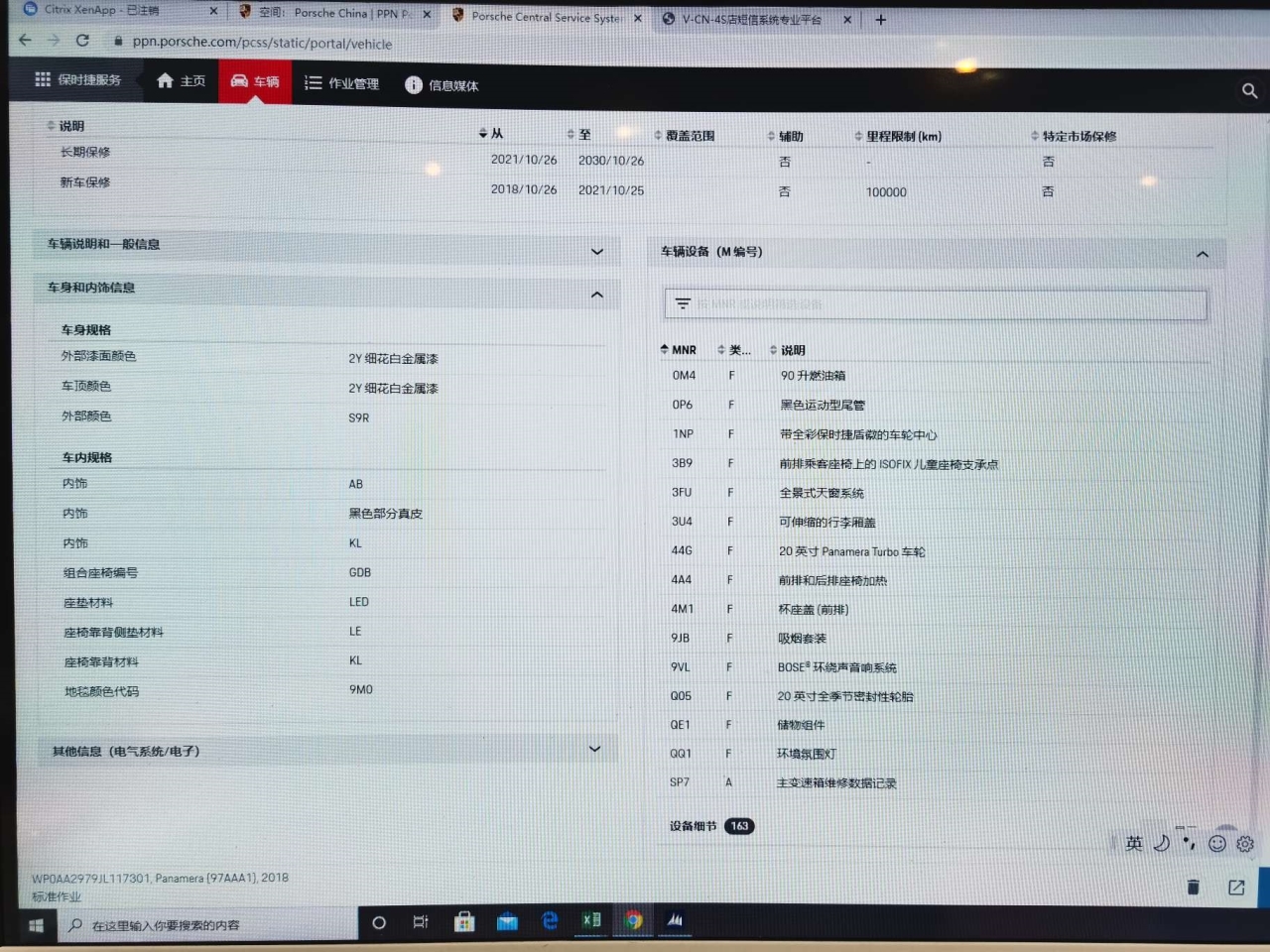The height and width of the screenshot is (952, 1270).
Task: Go back to the previous browser page
Action: pos(26,41)
